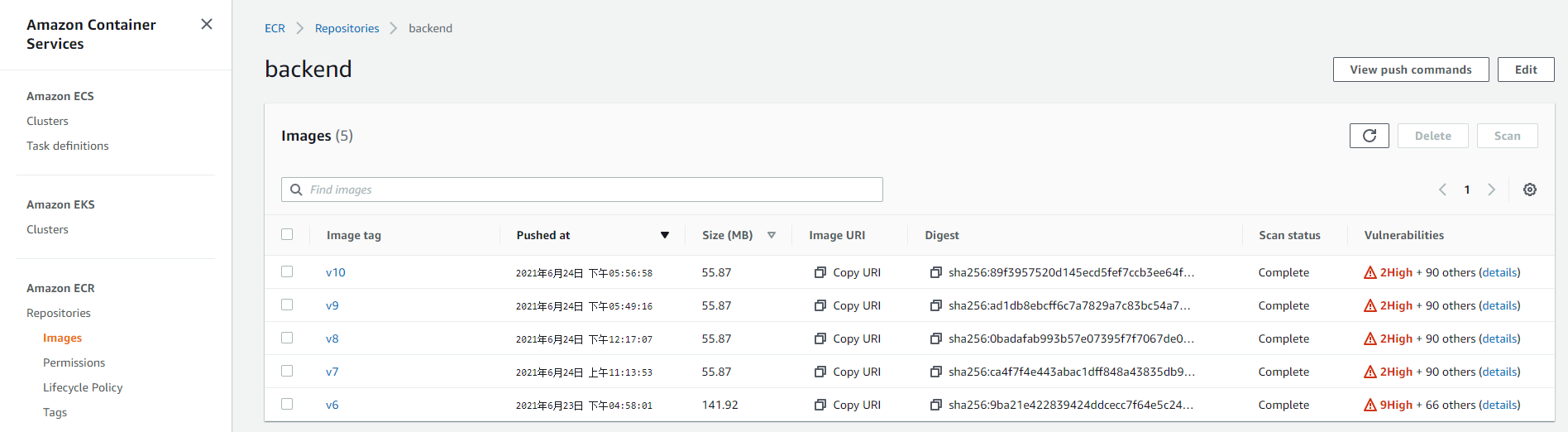The height and width of the screenshot is (432, 1568).
Task: Go to ECR breadcrumb link
Action: (x=275, y=28)
